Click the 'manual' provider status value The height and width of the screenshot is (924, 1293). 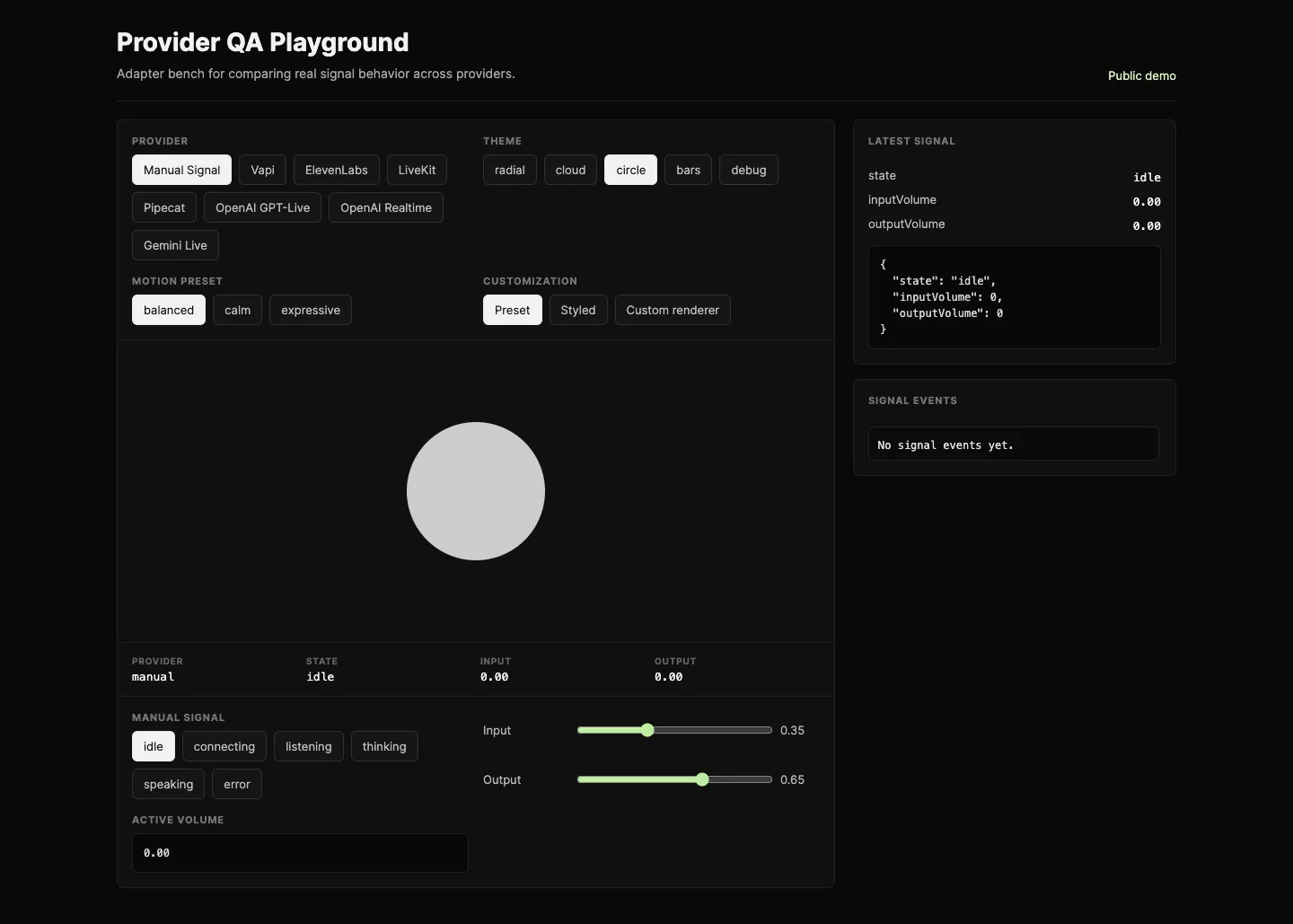click(x=154, y=677)
